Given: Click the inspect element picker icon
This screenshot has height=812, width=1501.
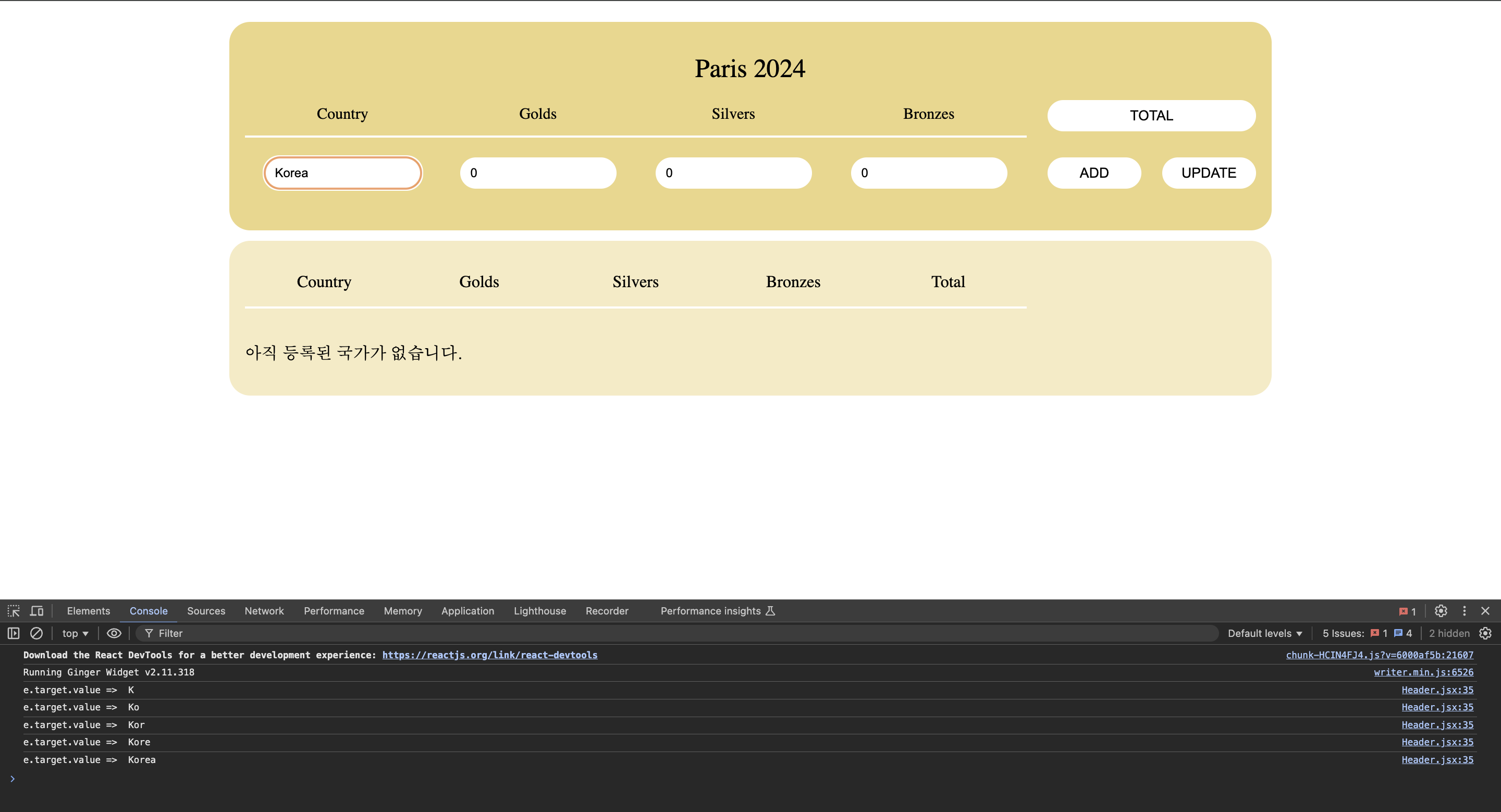Looking at the screenshot, I should (x=14, y=610).
